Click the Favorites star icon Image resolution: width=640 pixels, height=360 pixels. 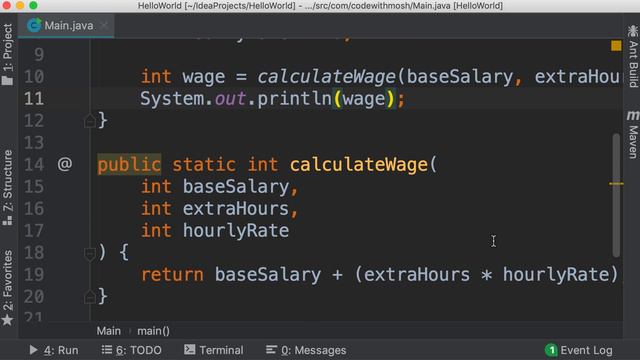coord(7,320)
